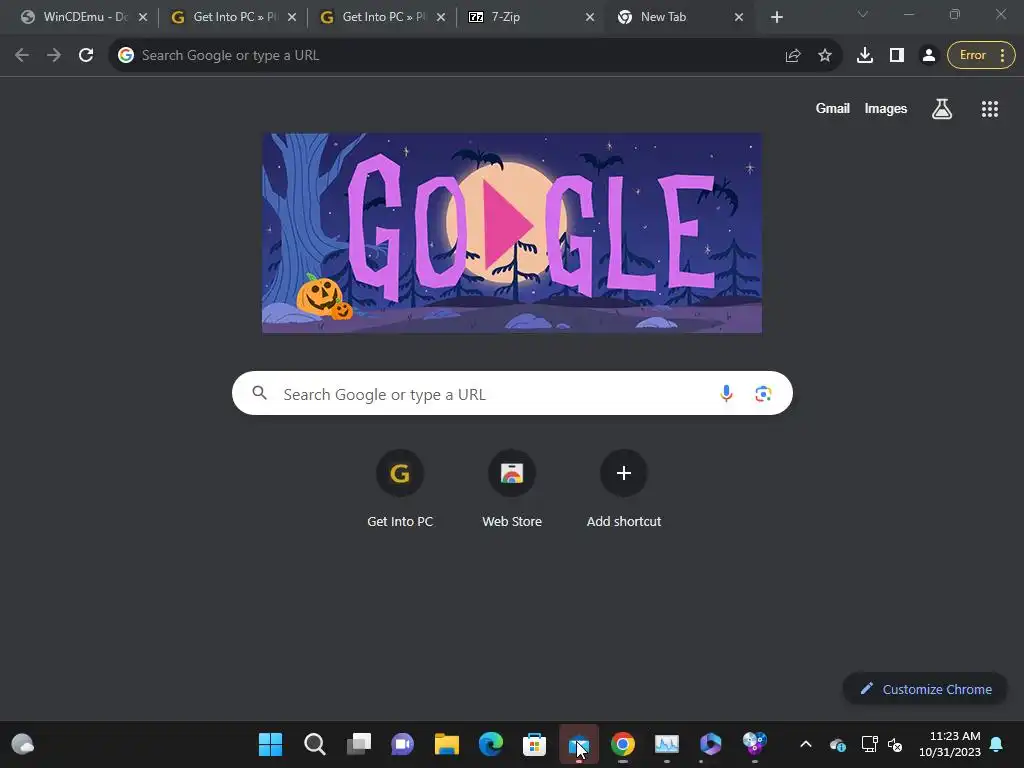Open the notifications bell icon

click(x=997, y=744)
